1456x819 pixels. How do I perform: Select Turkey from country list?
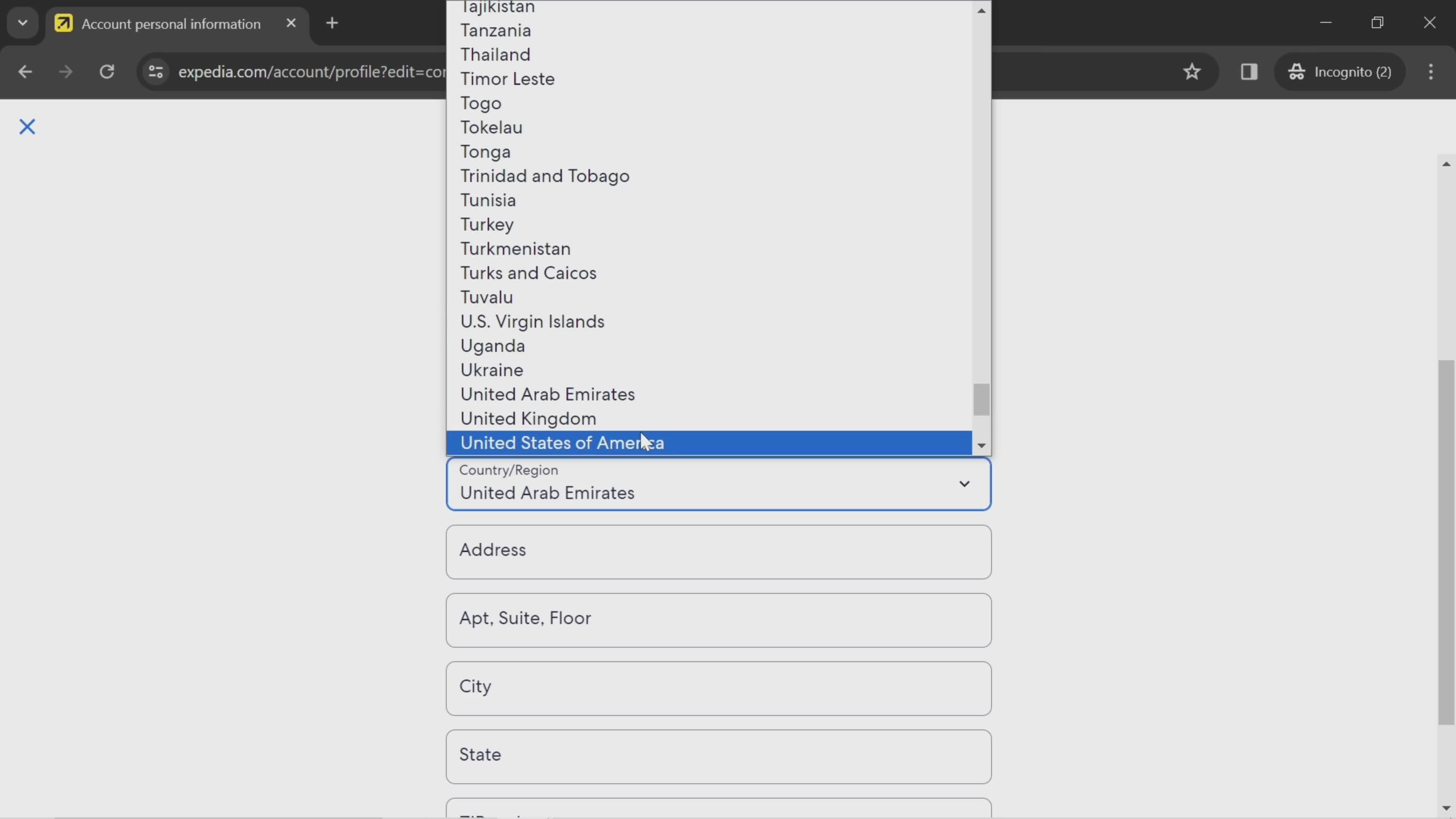point(487,224)
